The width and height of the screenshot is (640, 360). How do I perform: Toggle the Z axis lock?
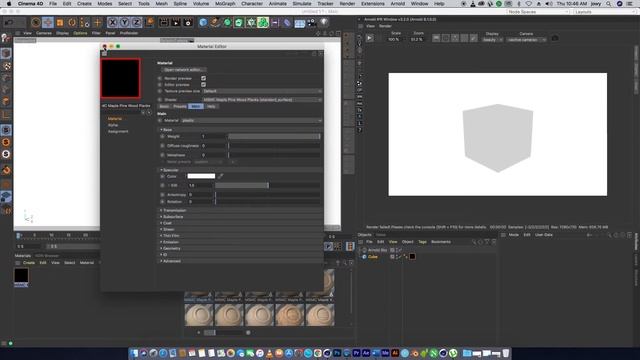point(136,23)
